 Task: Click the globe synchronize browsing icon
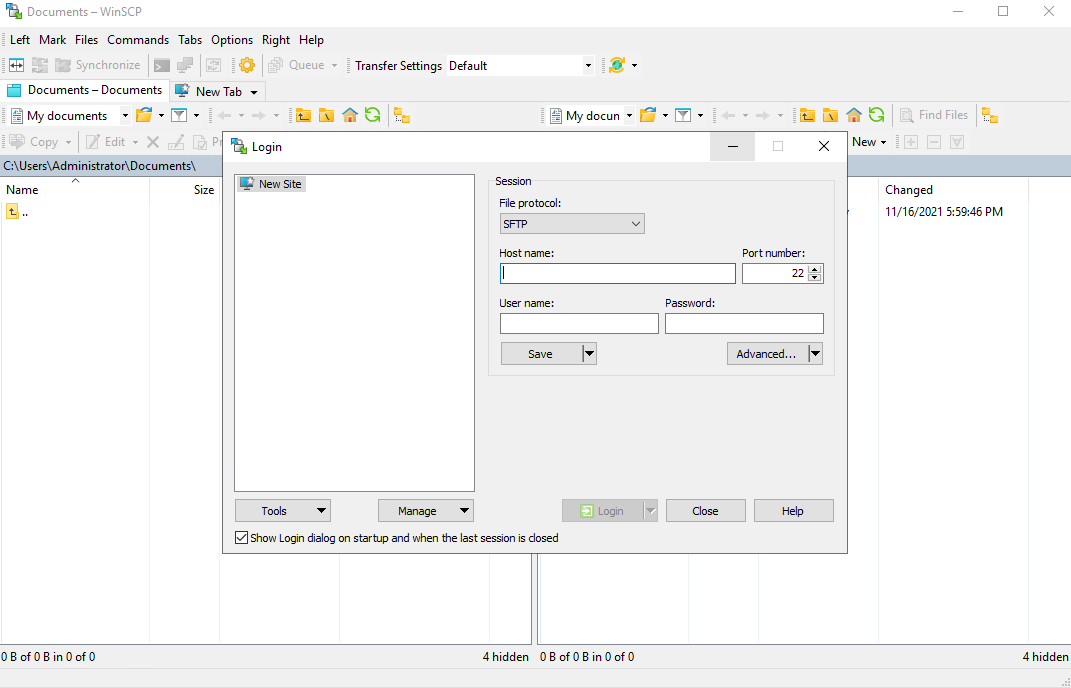click(617, 65)
